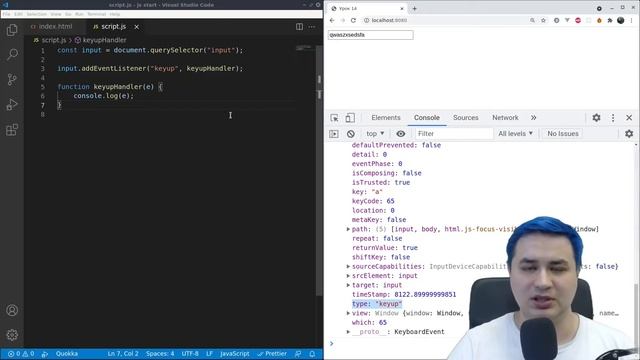Switch to the Network DevTools tab

pos(505,118)
